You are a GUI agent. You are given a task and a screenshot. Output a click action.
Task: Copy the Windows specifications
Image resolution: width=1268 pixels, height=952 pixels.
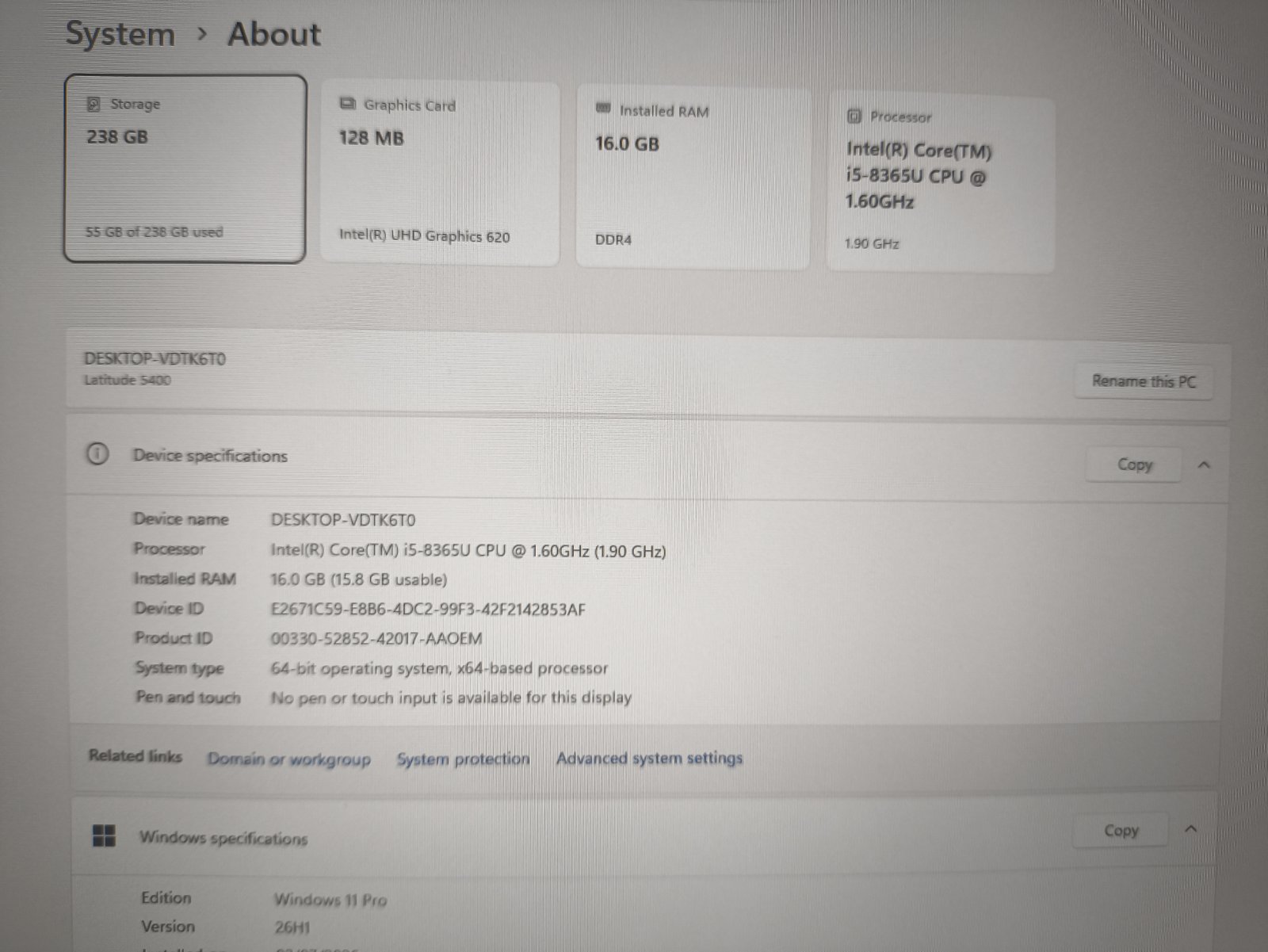(1121, 831)
